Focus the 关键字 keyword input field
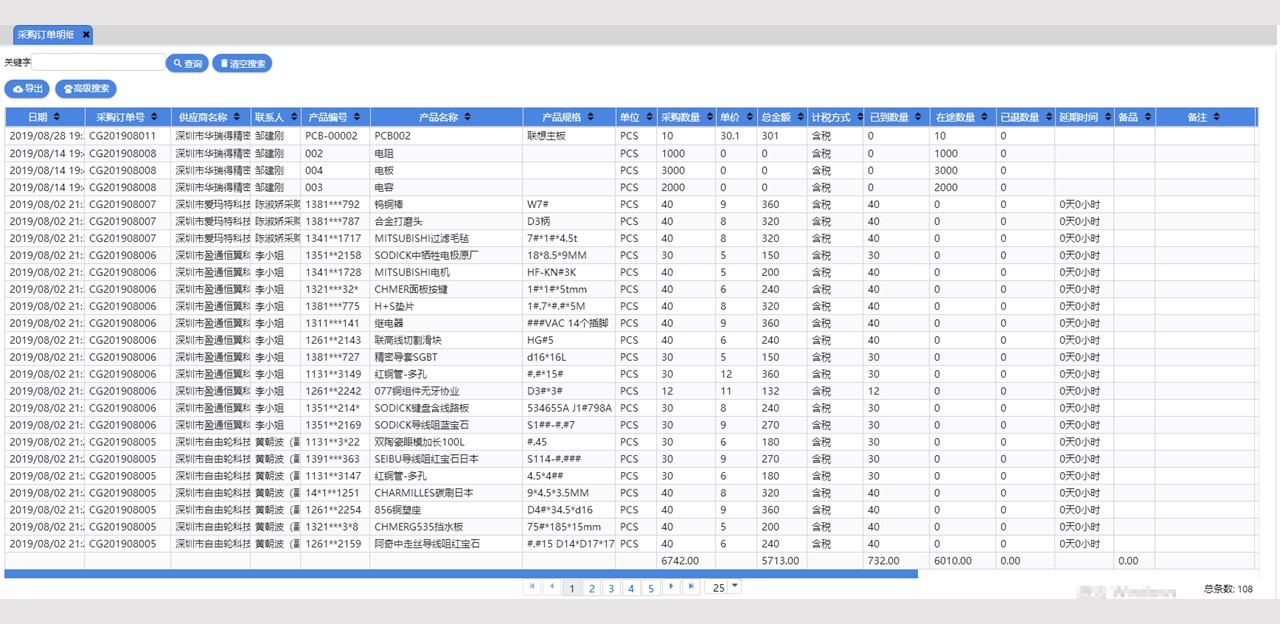This screenshot has height=624, width=1280. pyautogui.click(x=98, y=63)
